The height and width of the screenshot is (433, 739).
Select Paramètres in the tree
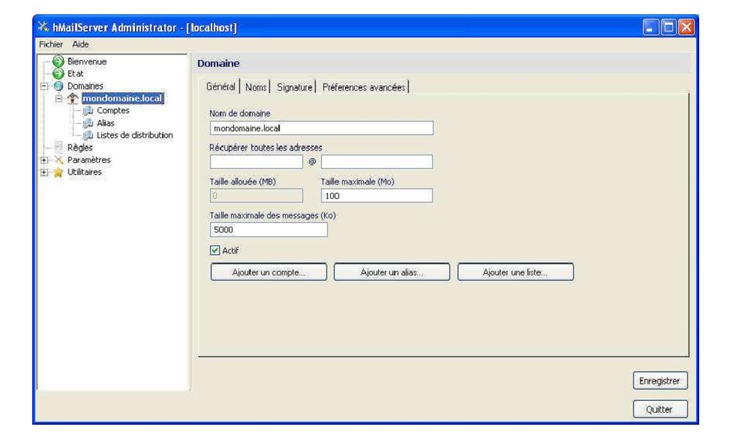tap(89, 160)
